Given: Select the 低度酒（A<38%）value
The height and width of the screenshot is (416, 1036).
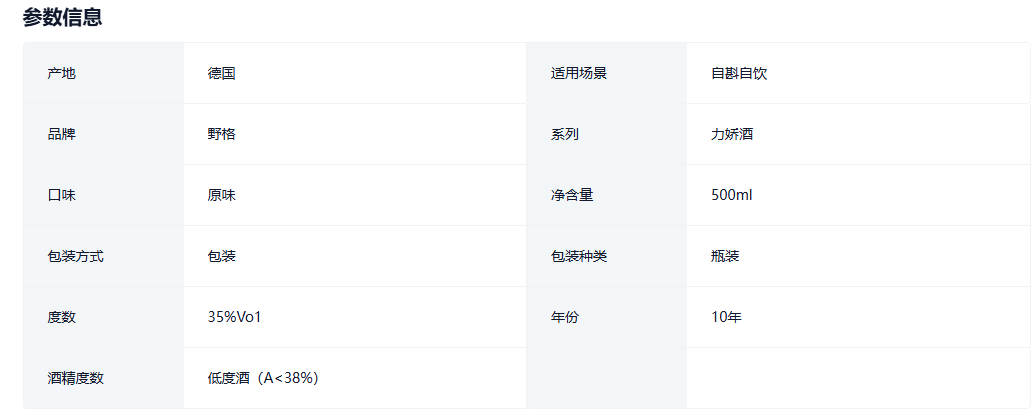Looking at the screenshot, I should [263, 378].
